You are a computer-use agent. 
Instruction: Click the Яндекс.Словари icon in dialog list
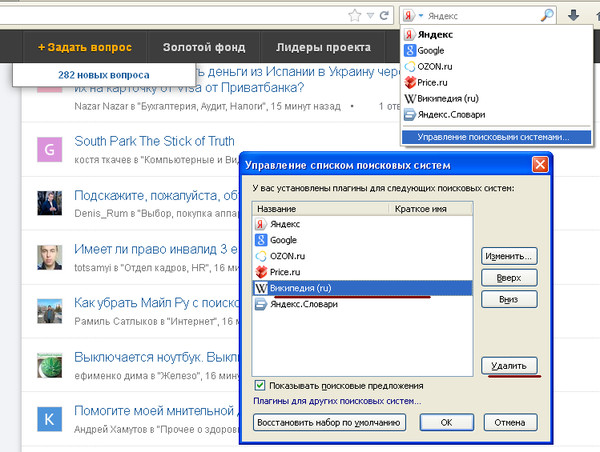click(261, 304)
